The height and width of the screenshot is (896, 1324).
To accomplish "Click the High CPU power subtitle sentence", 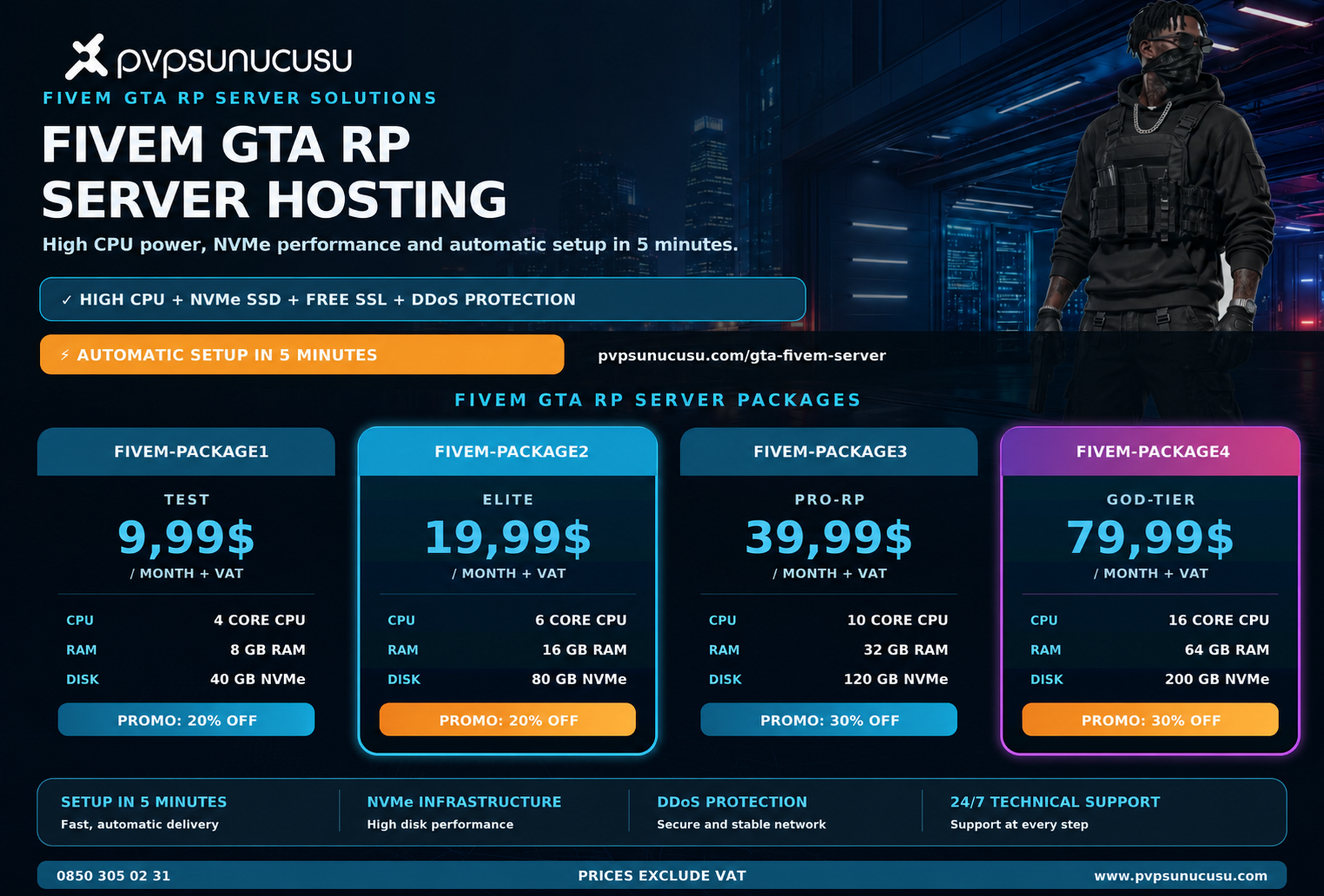I will [390, 245].
